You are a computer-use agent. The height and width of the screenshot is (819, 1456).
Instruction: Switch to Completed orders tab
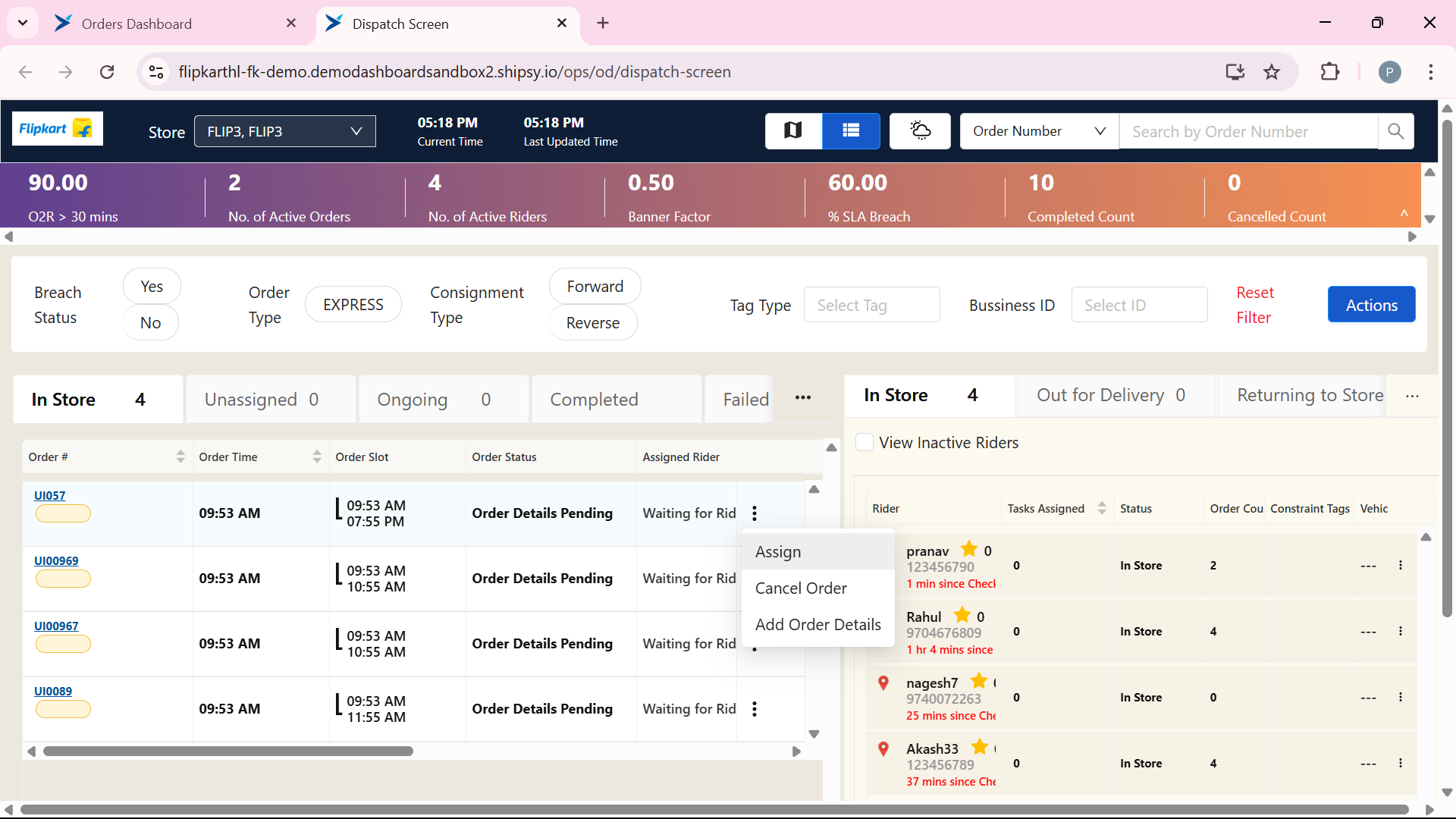click(617, 400)
